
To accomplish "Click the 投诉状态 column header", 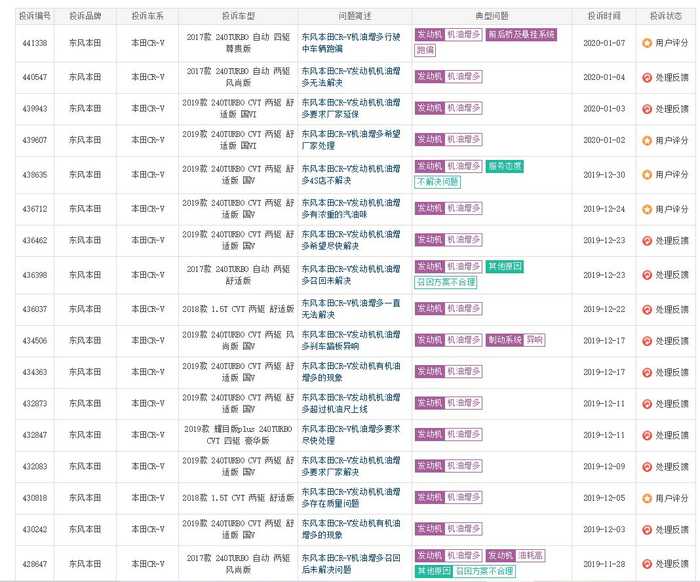I will [665, 16].
